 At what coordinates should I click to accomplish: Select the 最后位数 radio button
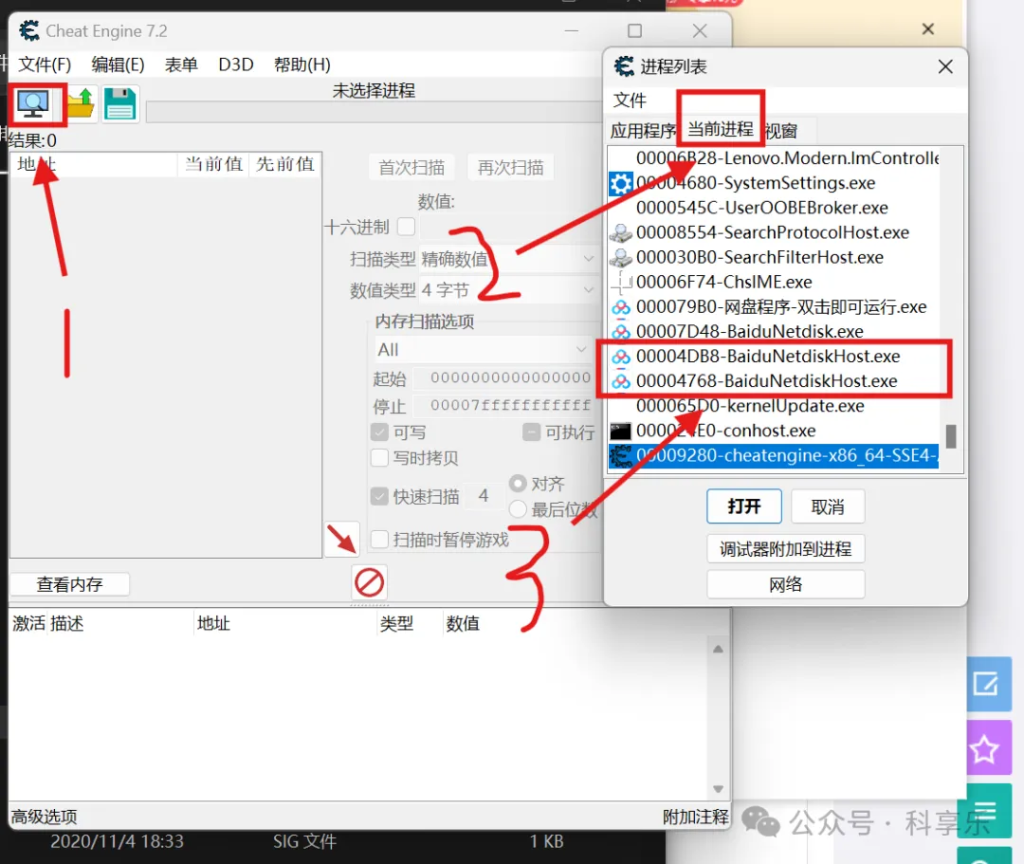click(x=518, y=509)
